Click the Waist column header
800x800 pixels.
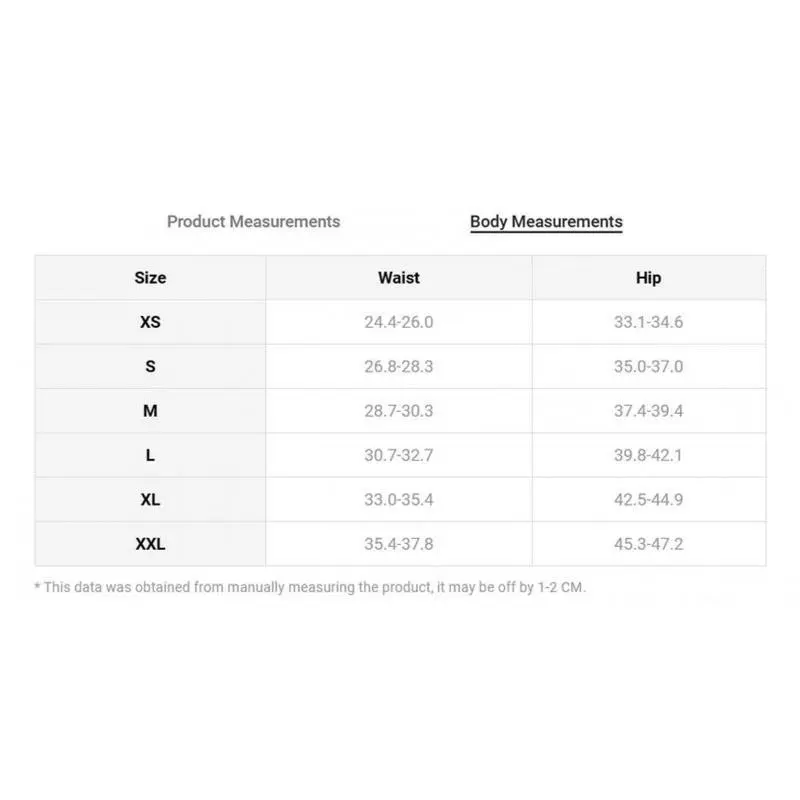[x=398, y=278]
